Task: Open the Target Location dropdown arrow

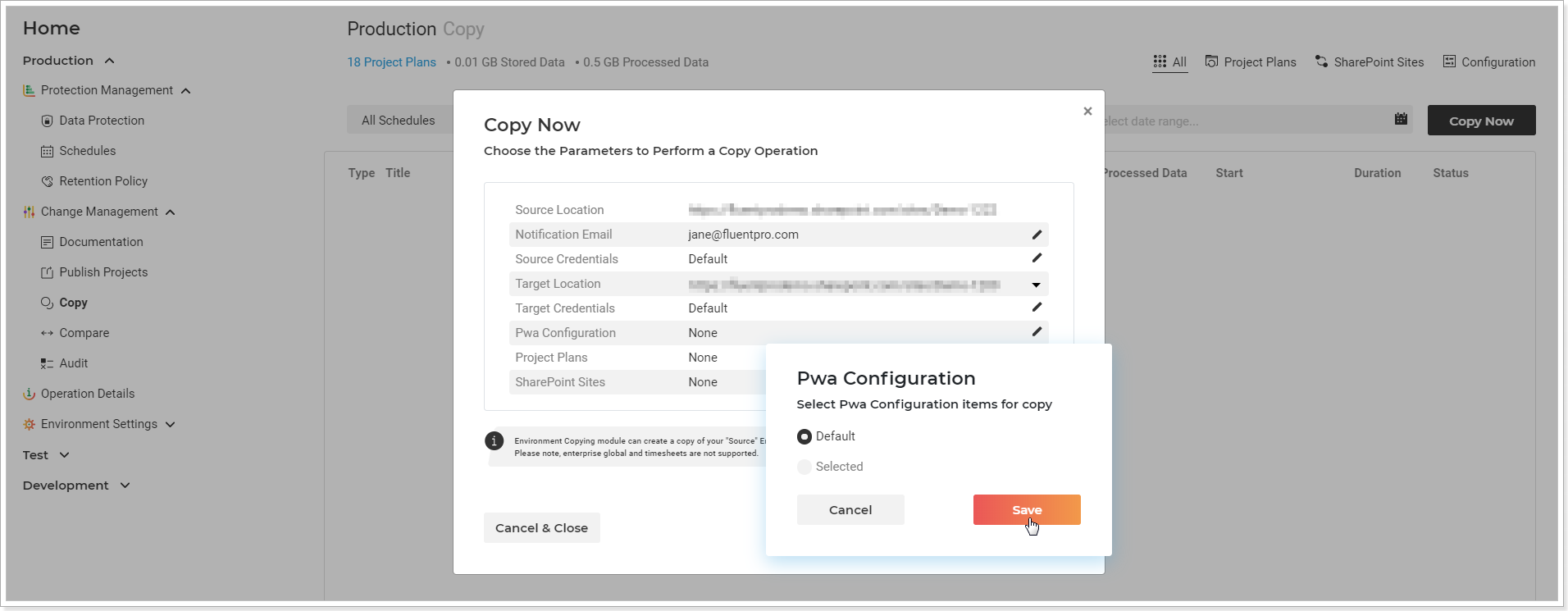Action: tap(1037, 285)
